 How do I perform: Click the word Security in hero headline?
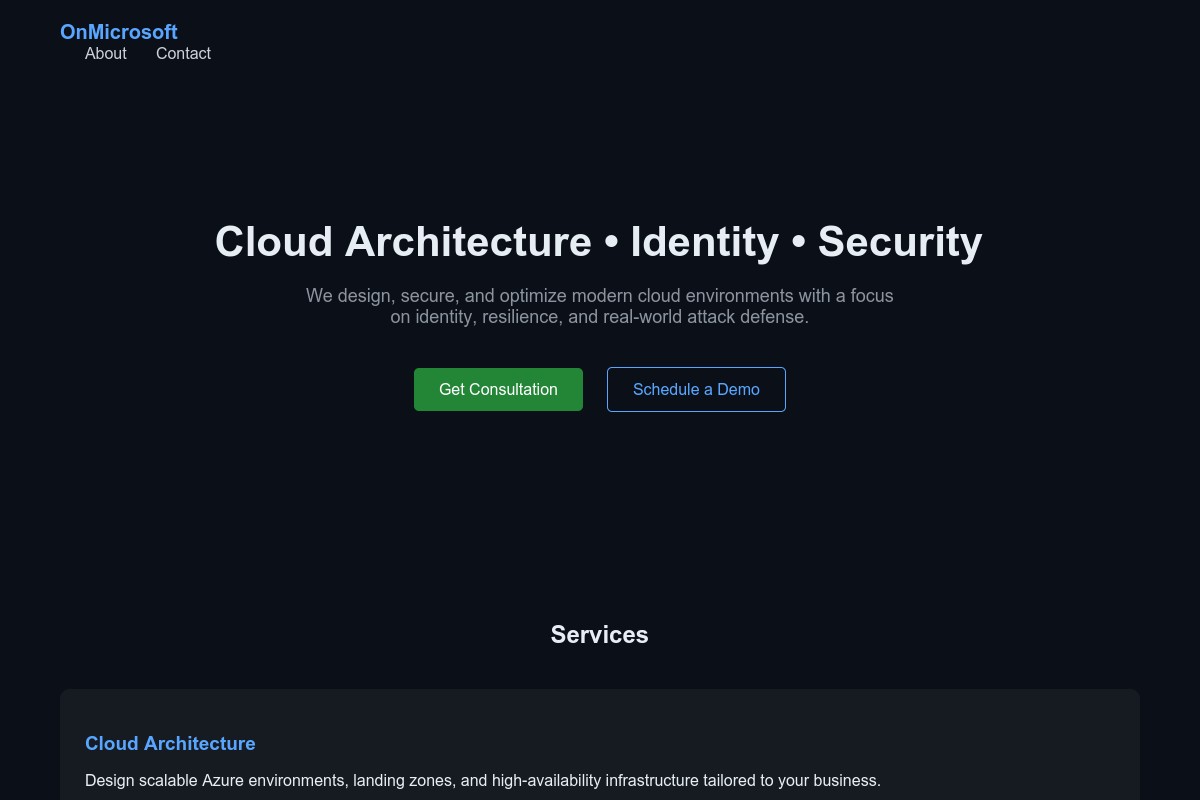point(900,242)
